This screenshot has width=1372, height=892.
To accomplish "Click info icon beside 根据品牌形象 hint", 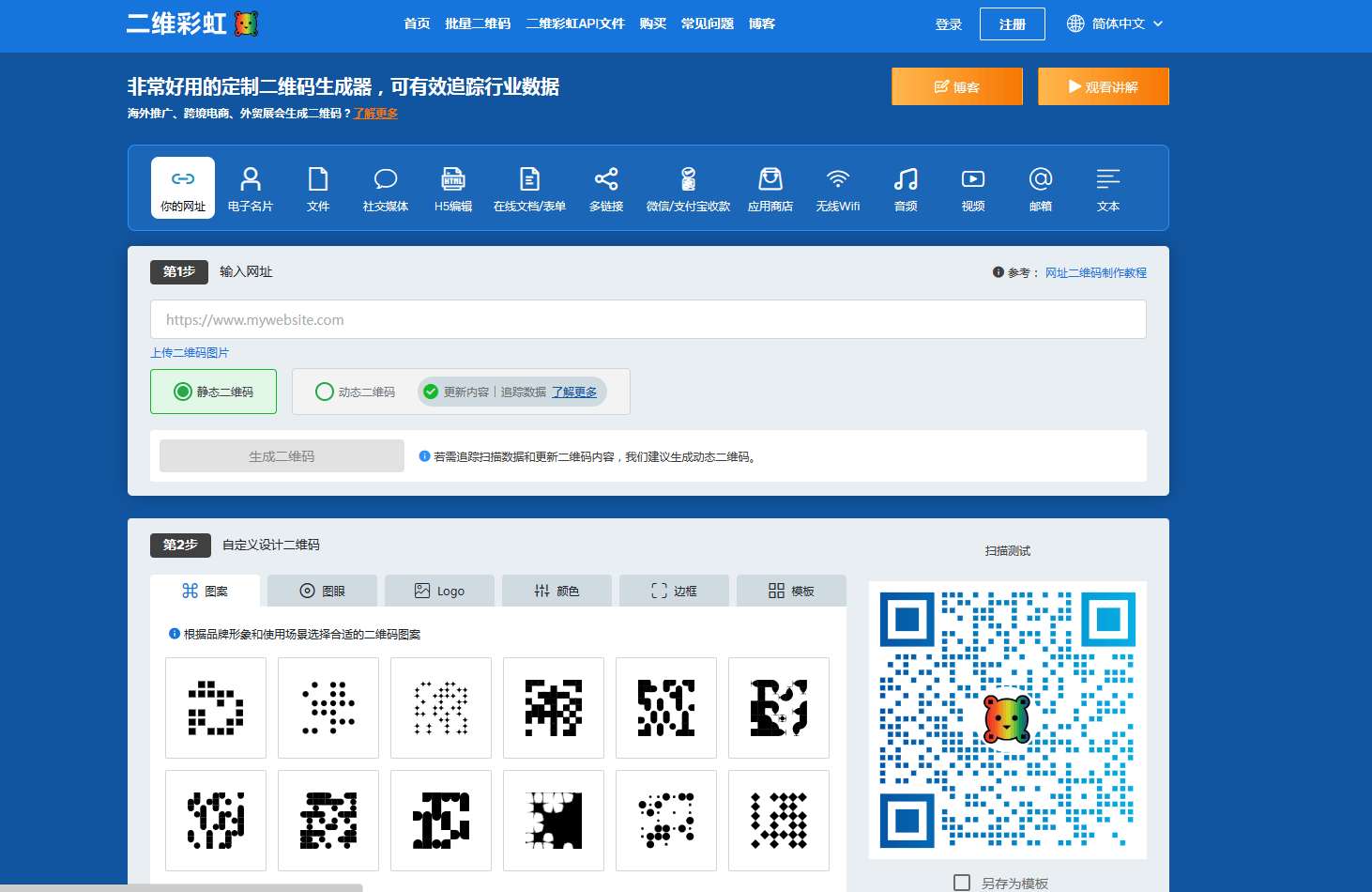I will coord(175,634).
